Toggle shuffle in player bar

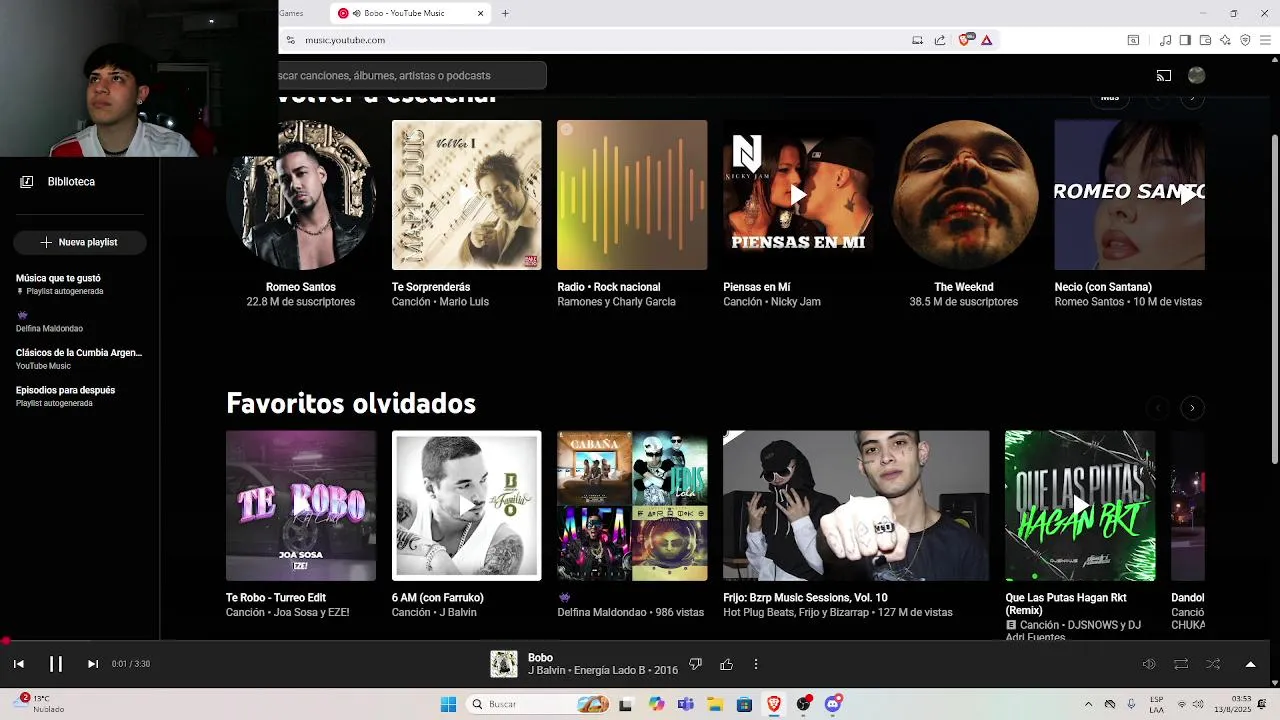coord(1213,664)
